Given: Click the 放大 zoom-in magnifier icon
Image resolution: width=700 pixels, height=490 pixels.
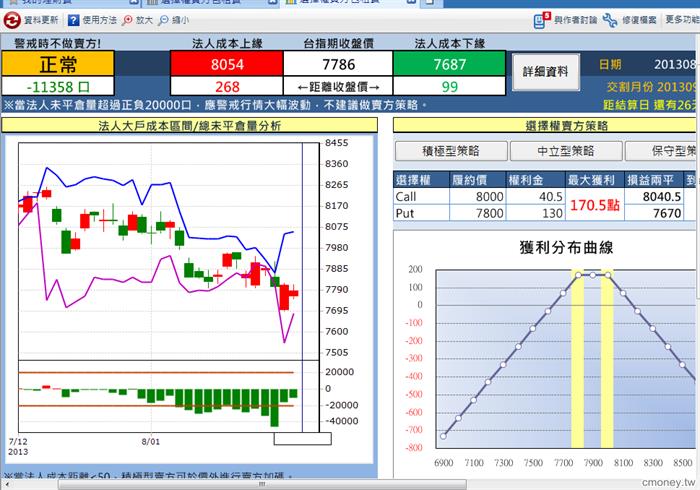Looking at the screenshot, I should pyautogui.click(x=128, y=20).
